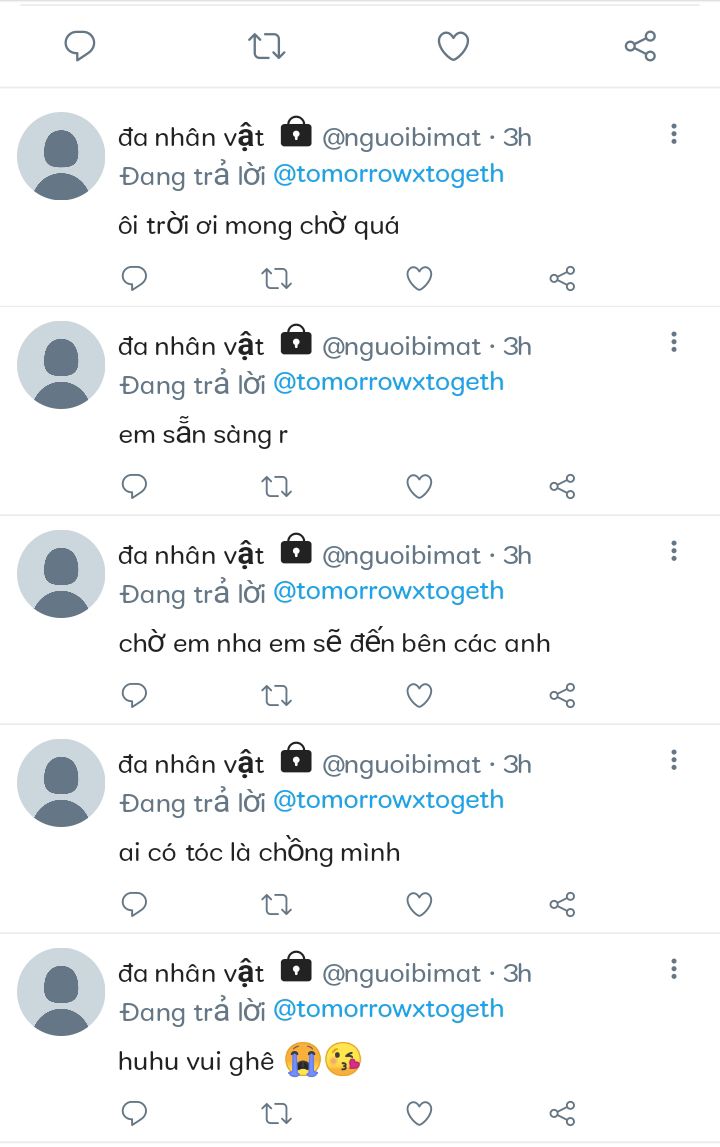The width and height of the screenshot is (720, 1147).
Task: Like the main tweet at top
Action: pos(453,46)
